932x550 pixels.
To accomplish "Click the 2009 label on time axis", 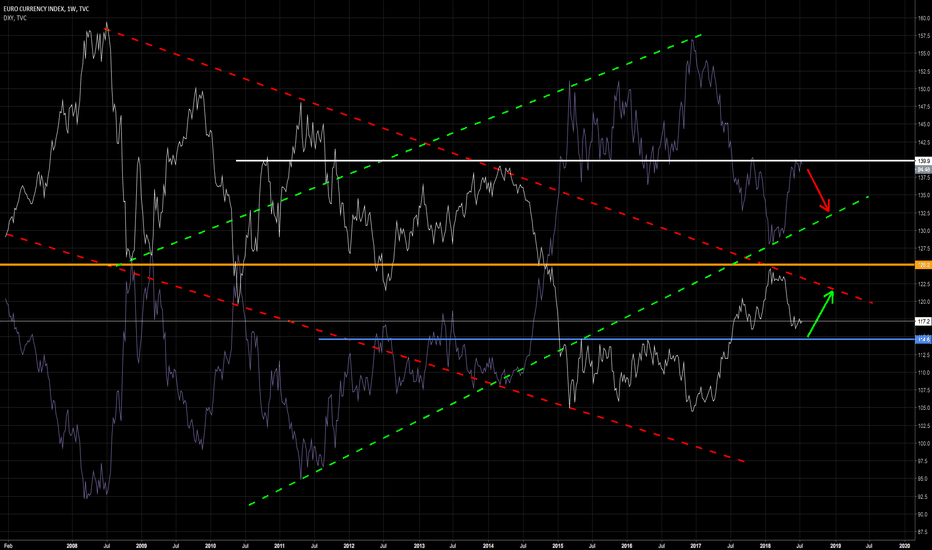I will click(141, 545).
